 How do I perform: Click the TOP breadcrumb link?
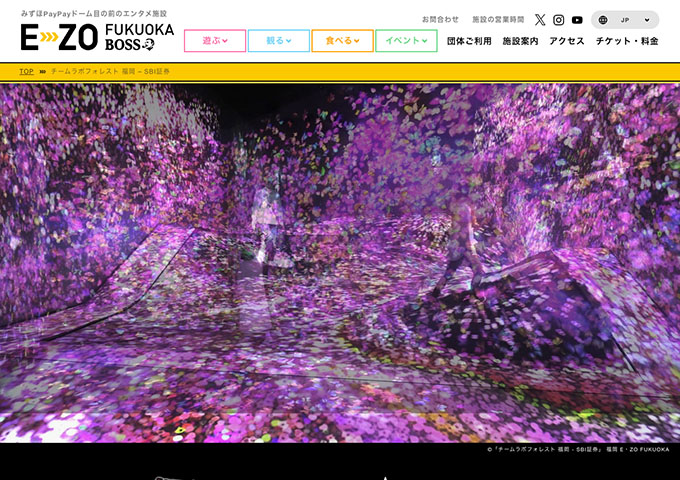tap(26, 72)
